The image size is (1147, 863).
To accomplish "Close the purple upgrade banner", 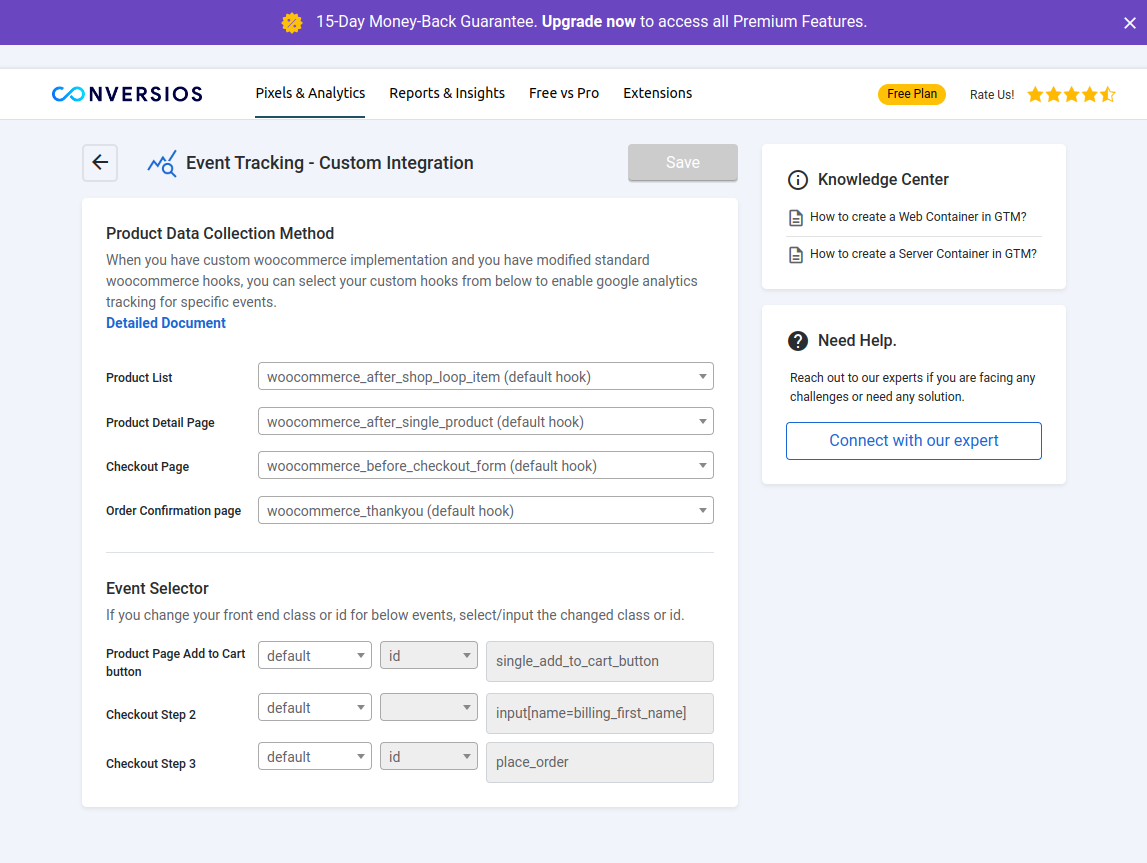I will (1129, 23).
